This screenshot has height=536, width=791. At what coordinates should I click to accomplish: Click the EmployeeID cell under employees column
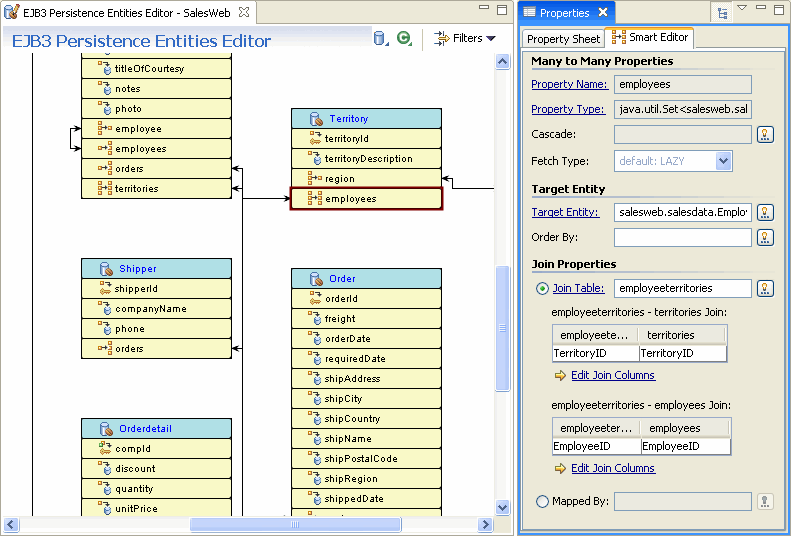coord(686,446)
